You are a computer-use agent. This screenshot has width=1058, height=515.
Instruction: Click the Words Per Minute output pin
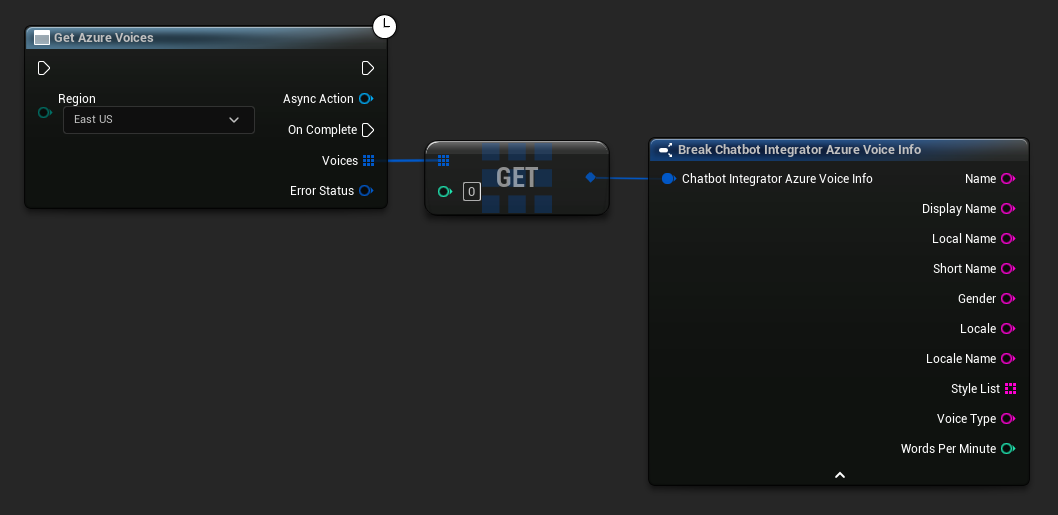click(x=1008, y=449)
